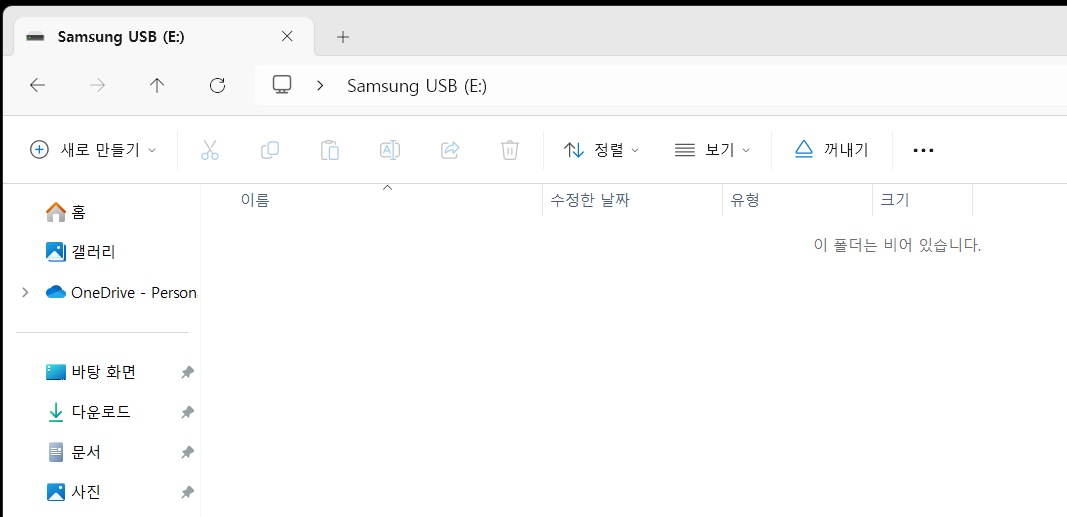Click the Cut scissors icon
1067x517 pixels.
(x=210, y=150)
